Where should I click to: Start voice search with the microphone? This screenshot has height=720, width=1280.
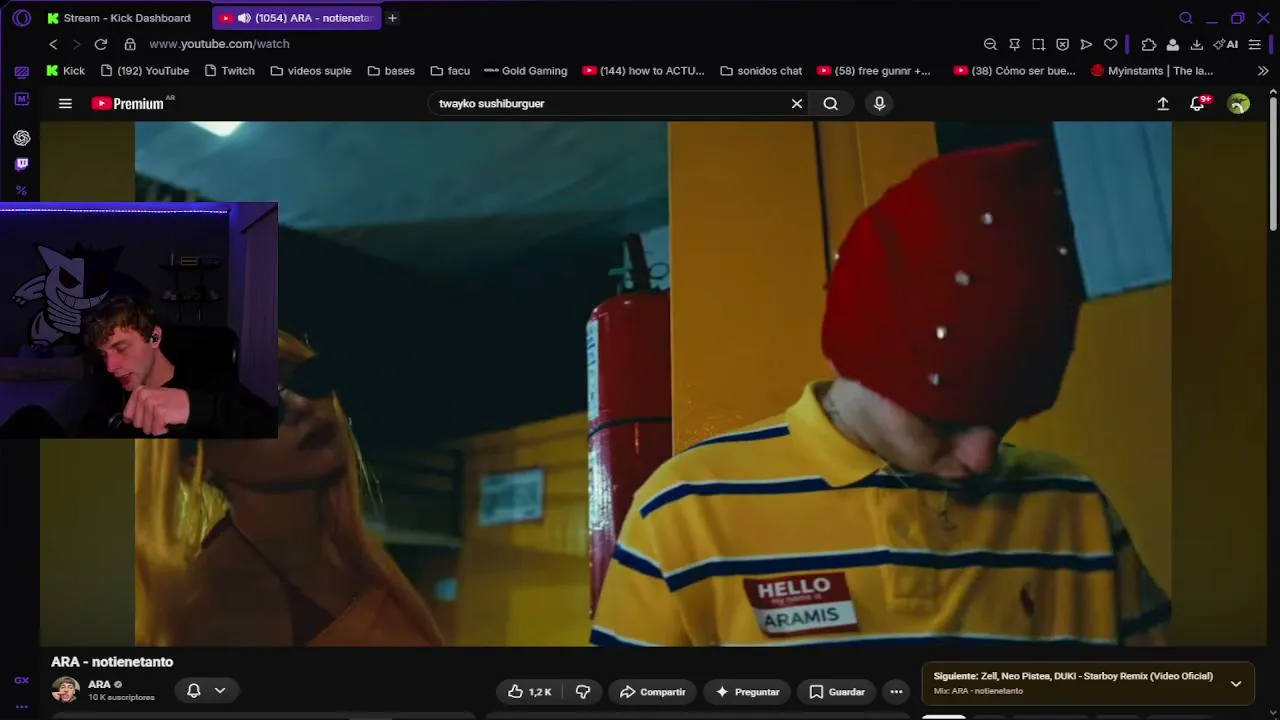880,103
